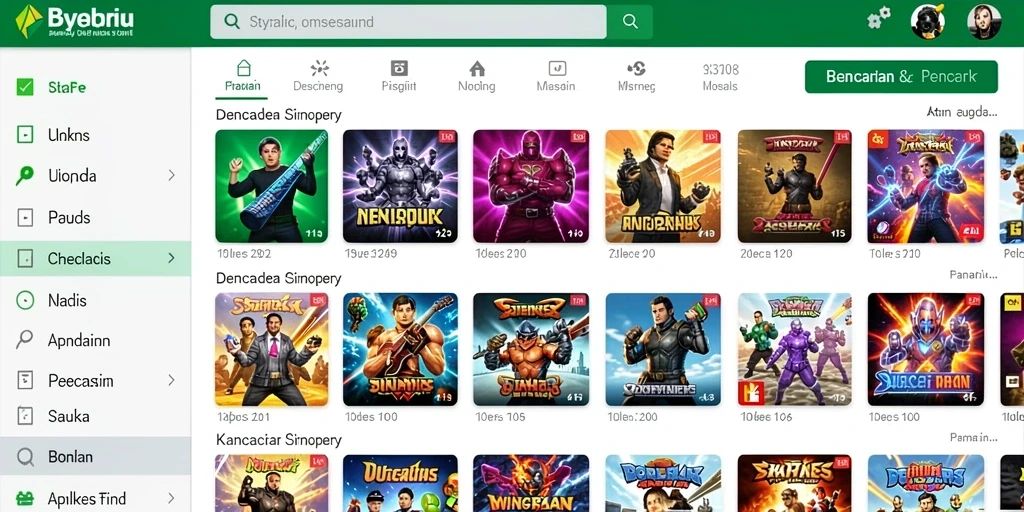The image size is (1024, 512).
Task: Open the Atun eugda link
Action: pyautogui.click(x=962, y=112)
